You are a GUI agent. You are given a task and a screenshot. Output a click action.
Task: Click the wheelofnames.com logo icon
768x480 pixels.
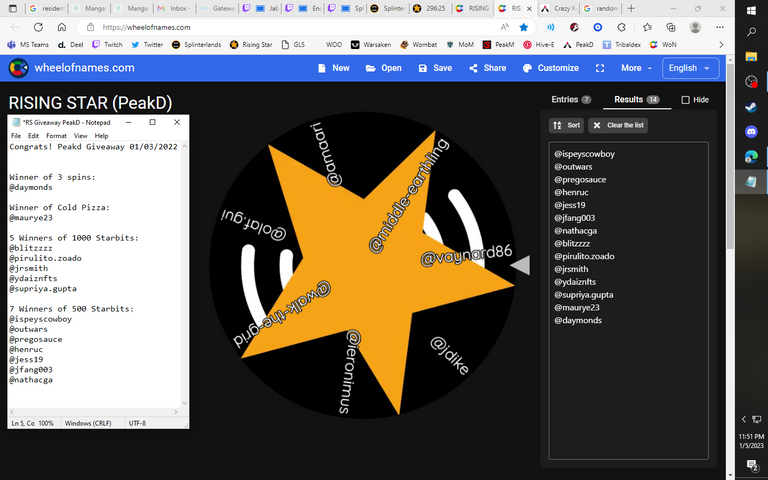18,68
